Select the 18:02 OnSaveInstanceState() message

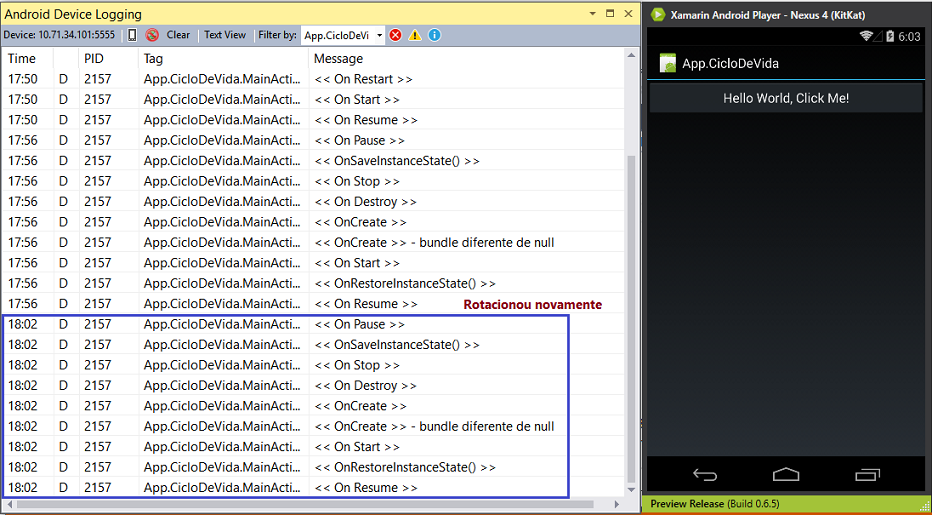(x=396, y=345)
